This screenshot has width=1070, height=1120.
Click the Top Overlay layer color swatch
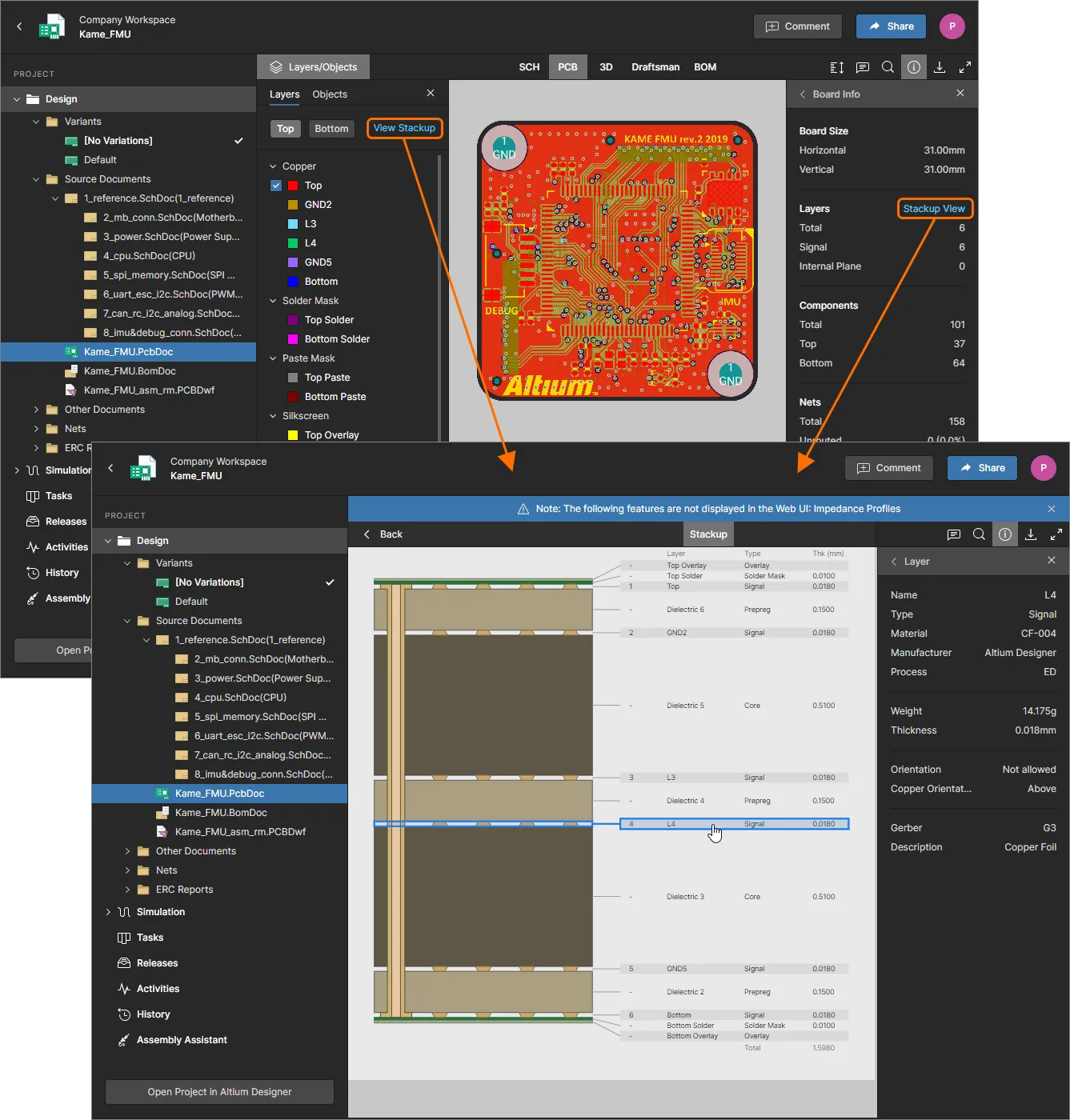[293, 435]
